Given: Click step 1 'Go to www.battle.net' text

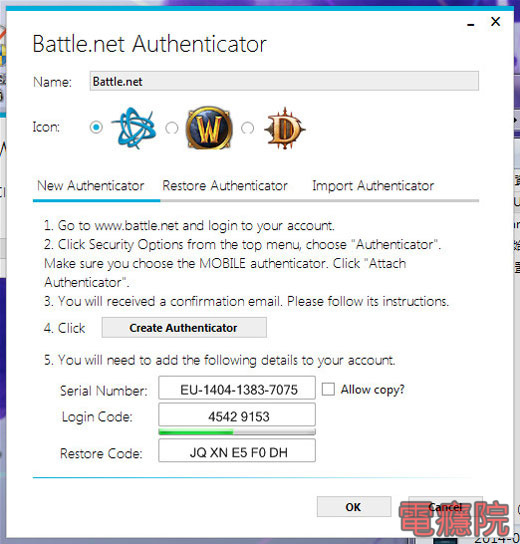Looking at the screenshot, I should [189, 226].
